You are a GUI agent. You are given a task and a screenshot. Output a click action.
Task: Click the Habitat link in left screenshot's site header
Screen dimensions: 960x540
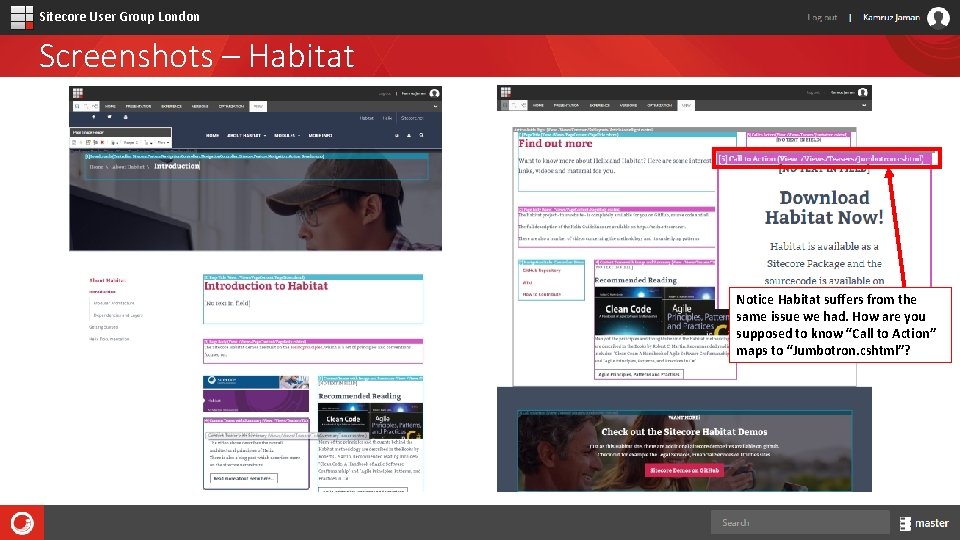click(x=367, y=118)
